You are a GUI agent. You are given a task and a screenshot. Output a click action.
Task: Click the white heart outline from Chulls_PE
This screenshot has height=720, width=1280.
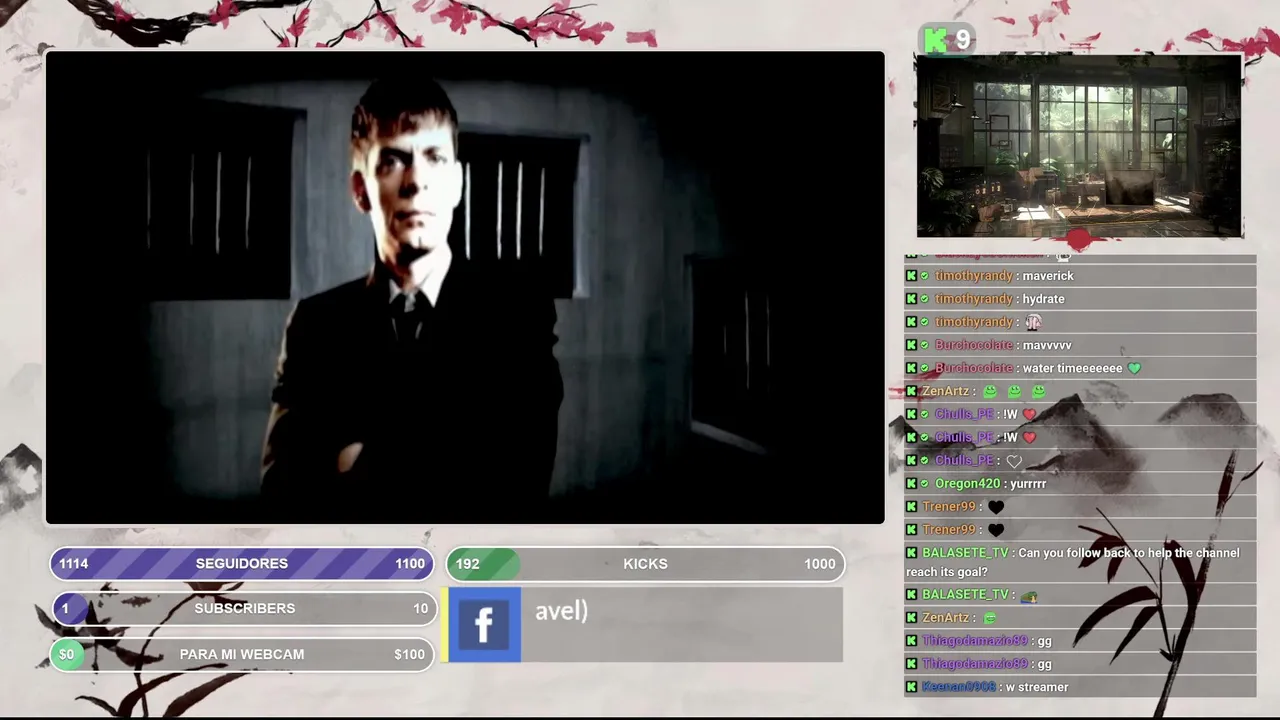[1014, 461]
